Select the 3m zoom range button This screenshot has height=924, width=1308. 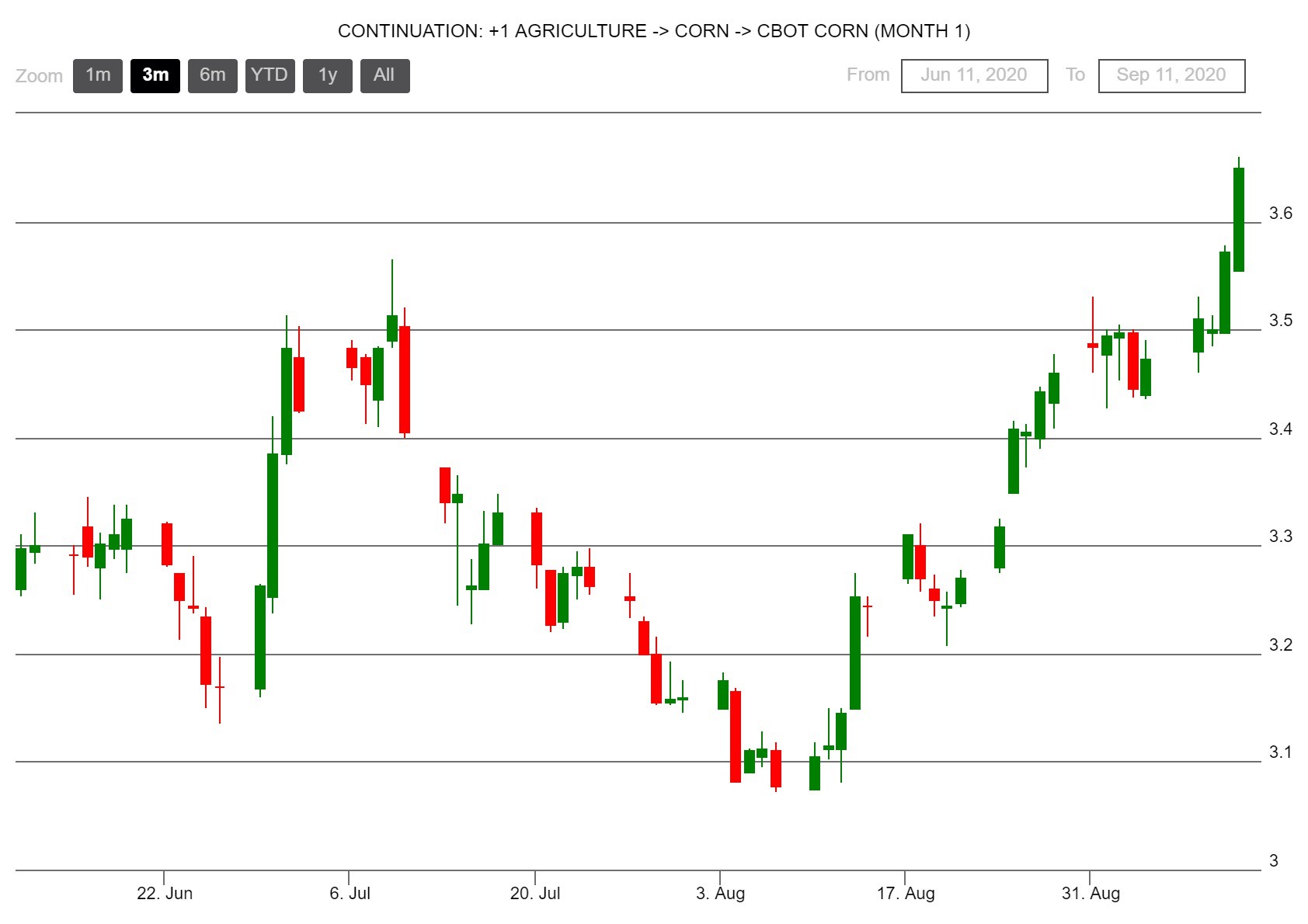(x=155, y=76)
